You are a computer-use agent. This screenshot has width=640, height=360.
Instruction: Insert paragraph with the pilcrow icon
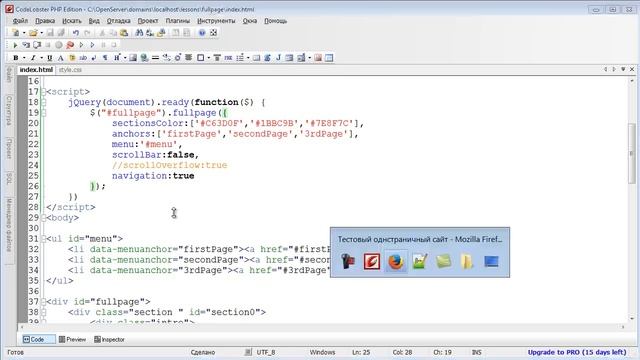105,58
